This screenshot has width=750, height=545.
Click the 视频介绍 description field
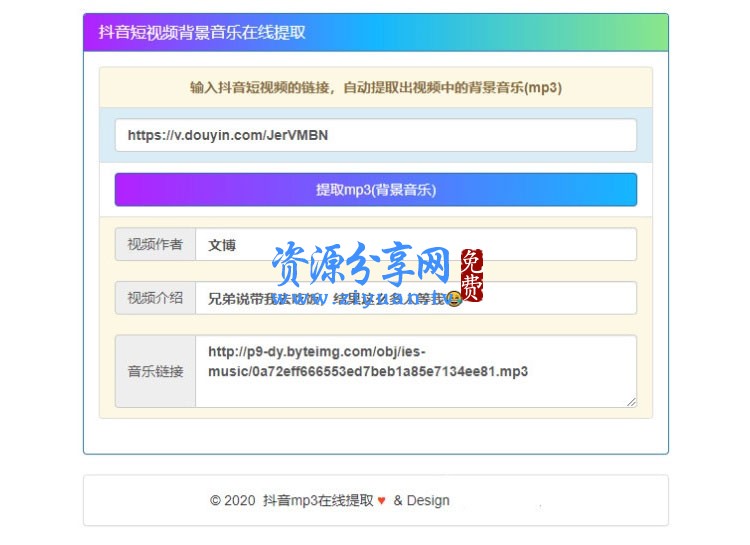[x=416, y=298]
